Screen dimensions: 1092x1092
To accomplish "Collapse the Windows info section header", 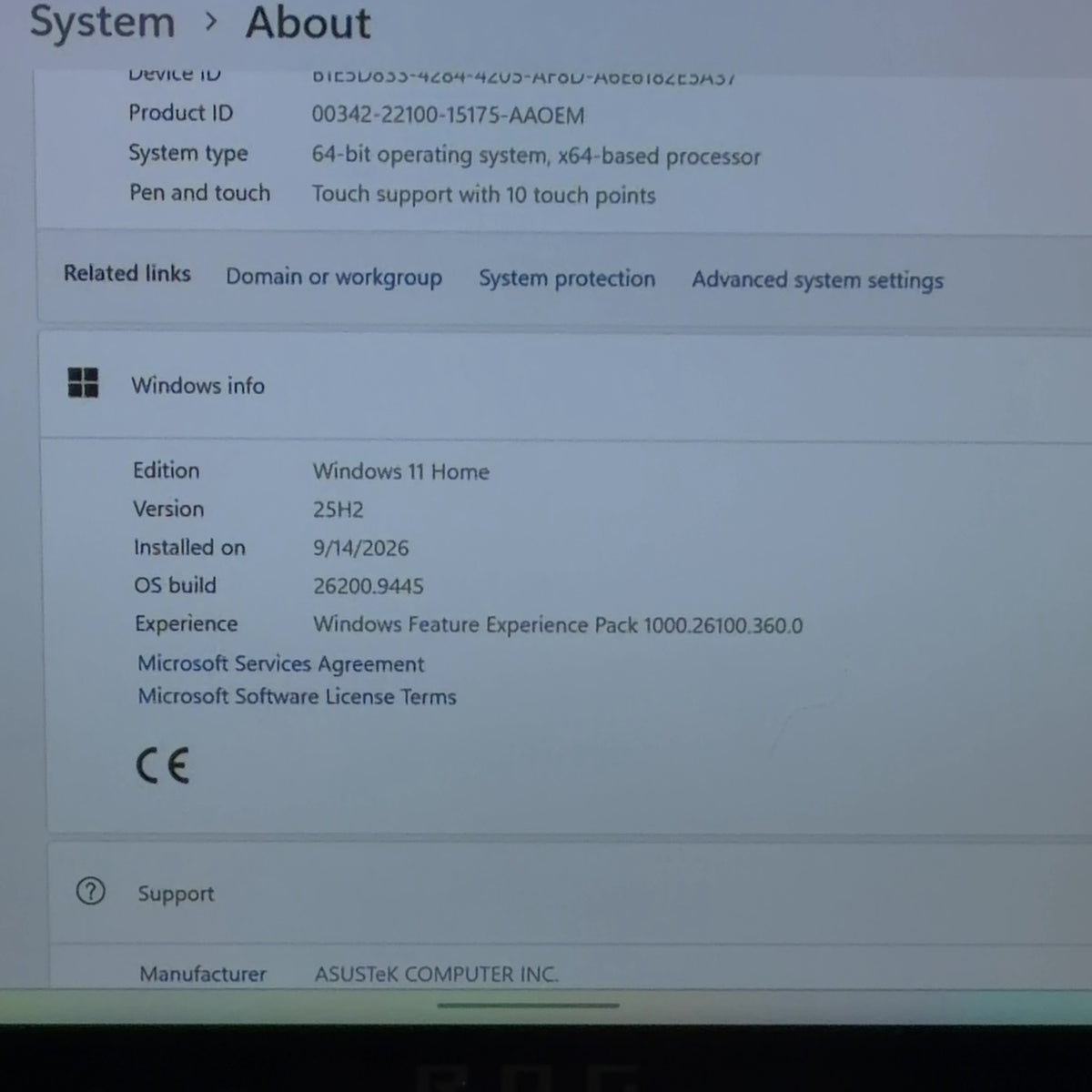I will click(x=565, y=386).
